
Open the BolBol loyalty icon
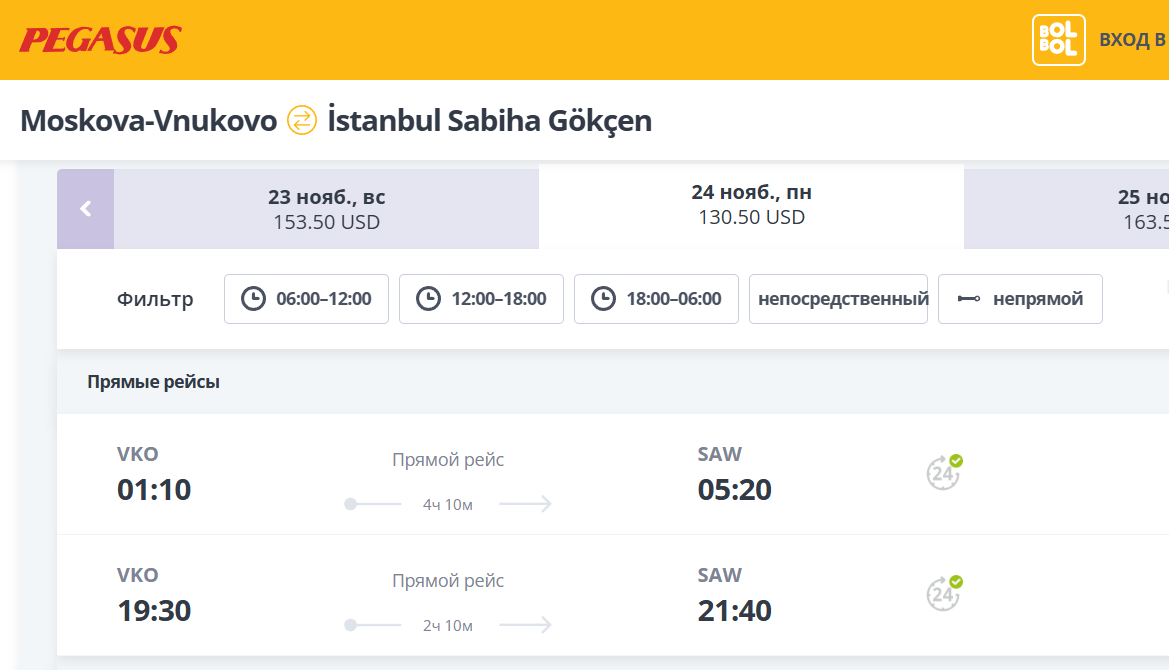(1058, 40)
